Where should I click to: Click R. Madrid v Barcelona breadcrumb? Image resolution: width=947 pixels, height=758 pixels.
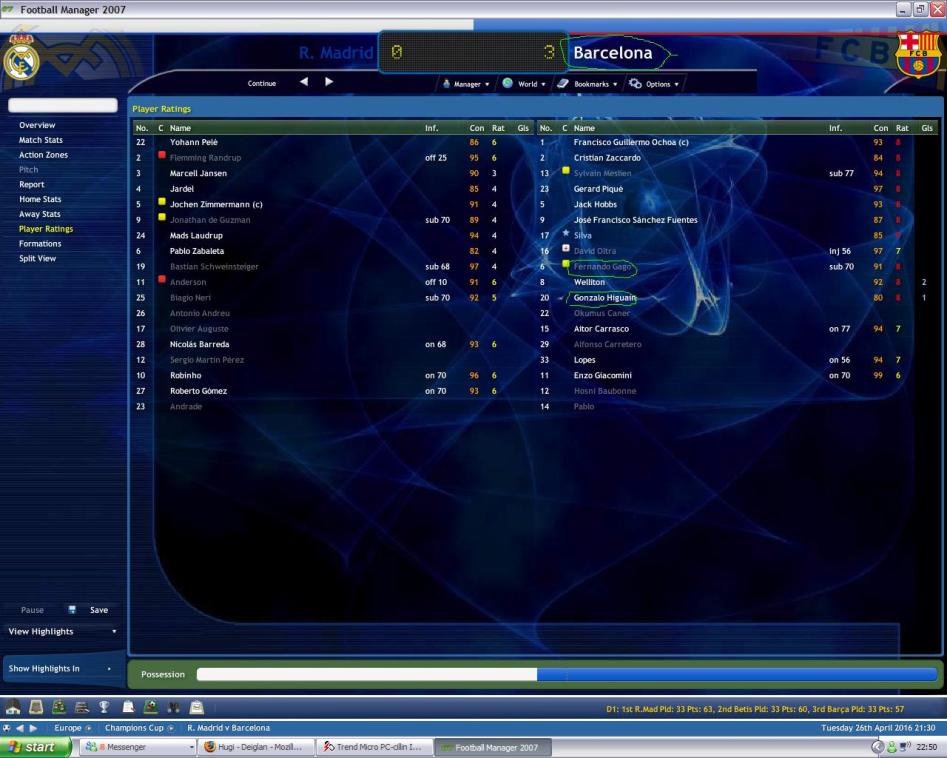coord(228,728)
